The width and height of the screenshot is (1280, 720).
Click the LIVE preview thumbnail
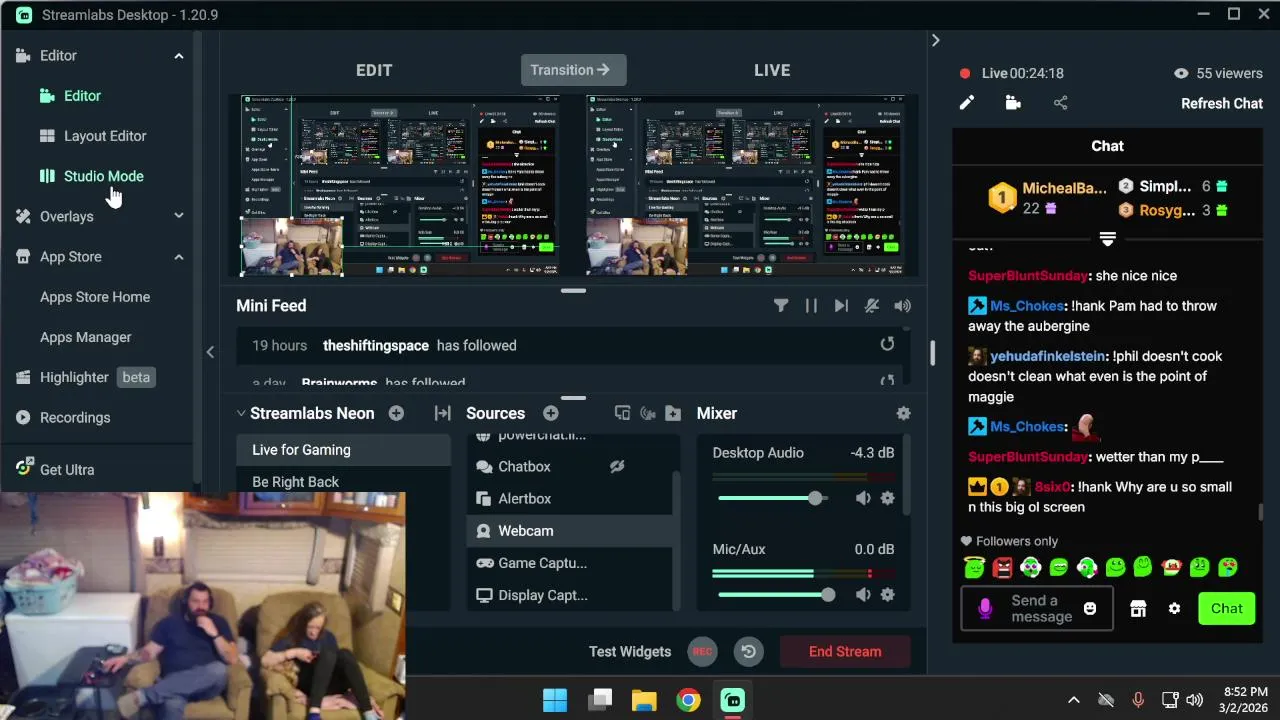click(x=746, y=186)
